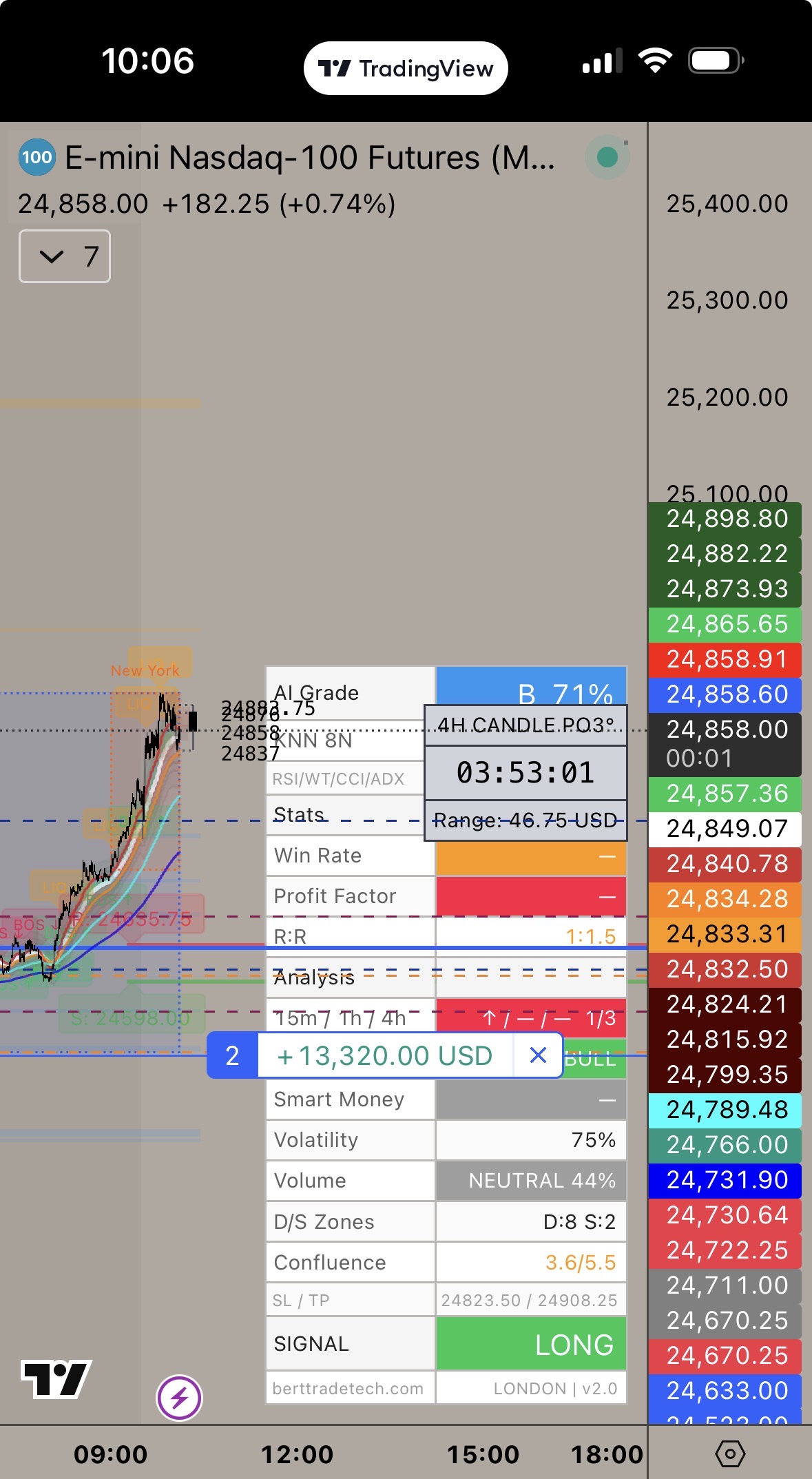Select the 24,865.65 light green price label

click(x=725, y=624)
